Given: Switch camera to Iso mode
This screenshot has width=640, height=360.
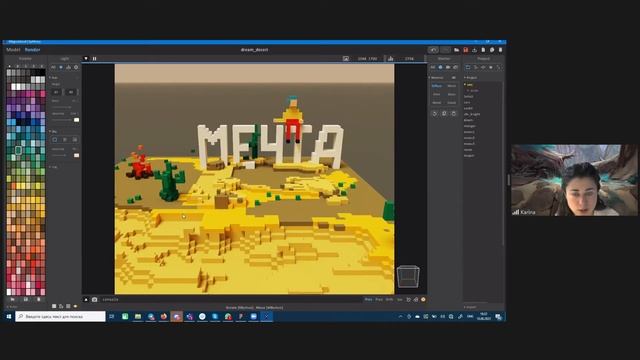Looking at the screenshot, I should [x=400, y=300].
